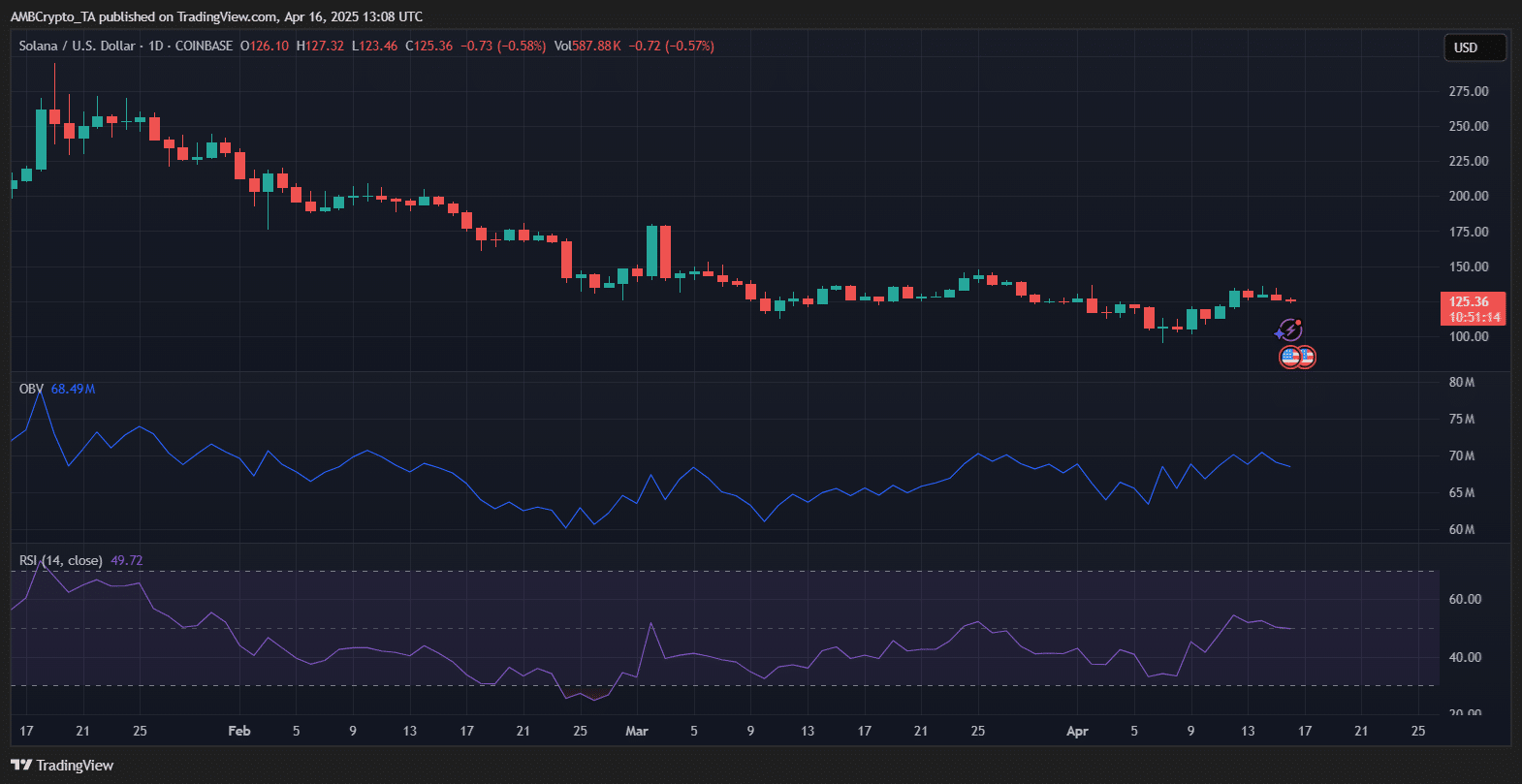Screen dimensions: 1522x784
Task: Click the right US flag economic event icon
Action: pos(1306,357)
